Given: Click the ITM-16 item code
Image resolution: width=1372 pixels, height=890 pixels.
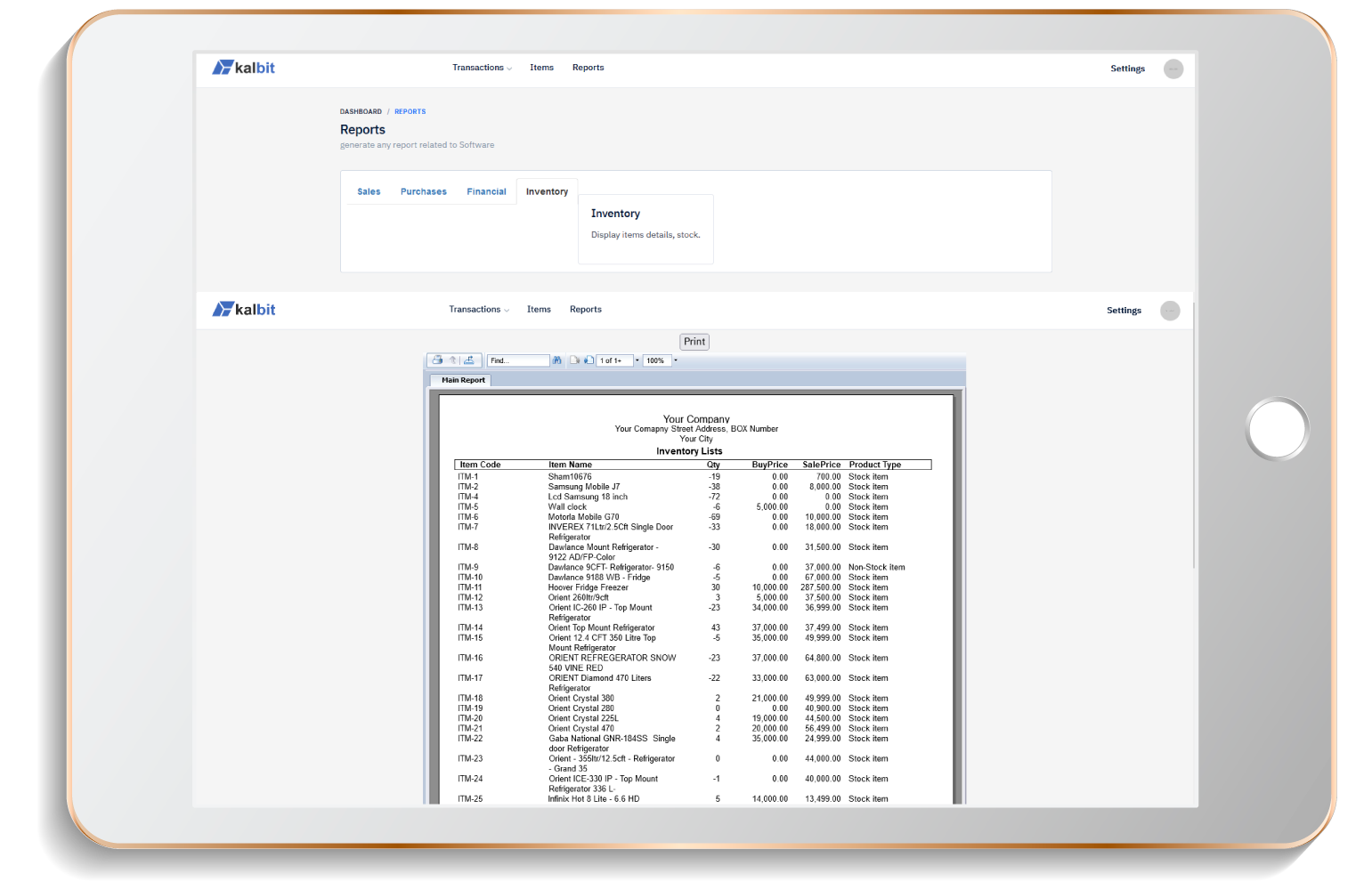Looking at the screenshot, I should 470,659.
